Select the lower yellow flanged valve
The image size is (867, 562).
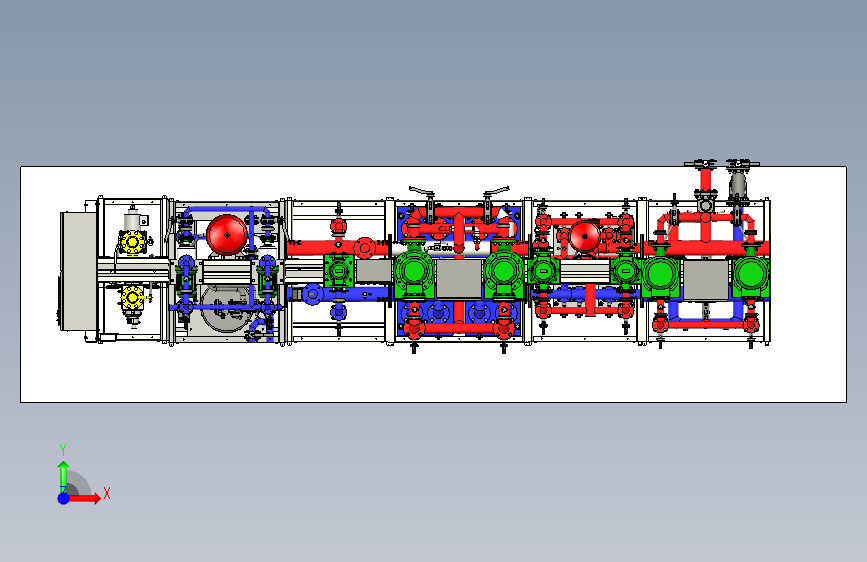(132, 298)
